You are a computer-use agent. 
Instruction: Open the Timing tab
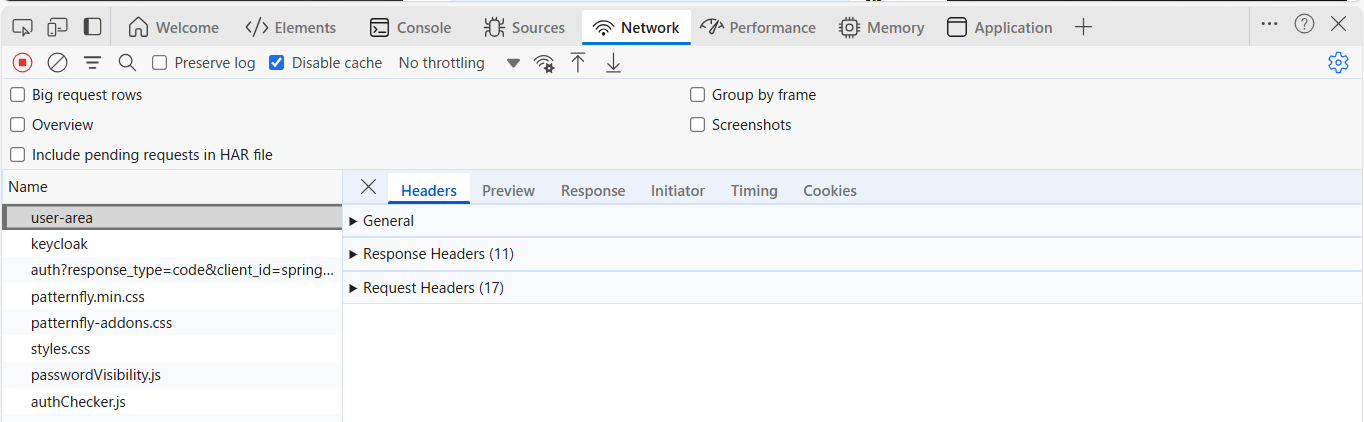(754, 190)
